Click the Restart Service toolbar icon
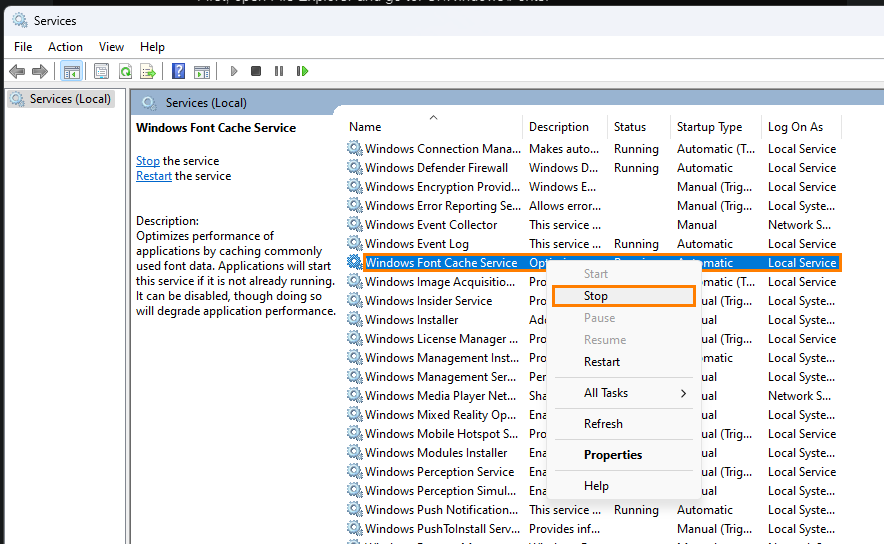 pos(302,71)
